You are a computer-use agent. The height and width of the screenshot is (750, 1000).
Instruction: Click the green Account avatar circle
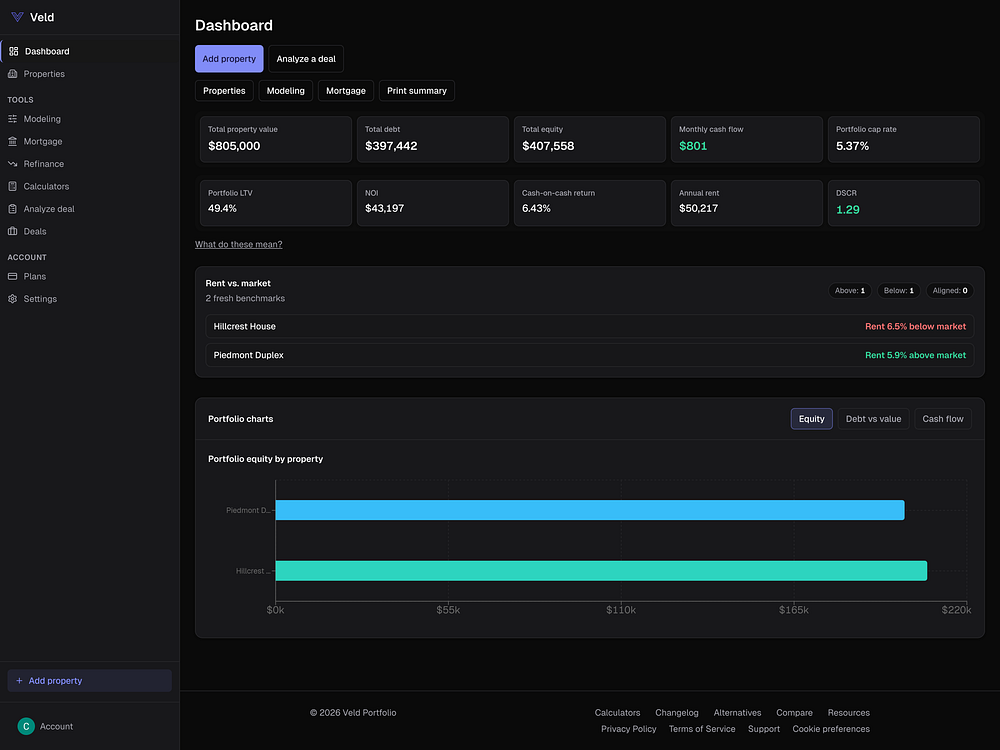tap(26, 727)
